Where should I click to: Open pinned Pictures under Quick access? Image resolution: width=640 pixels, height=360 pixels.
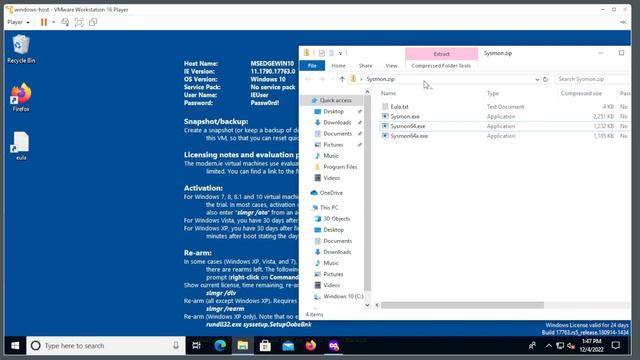(333, 144)
